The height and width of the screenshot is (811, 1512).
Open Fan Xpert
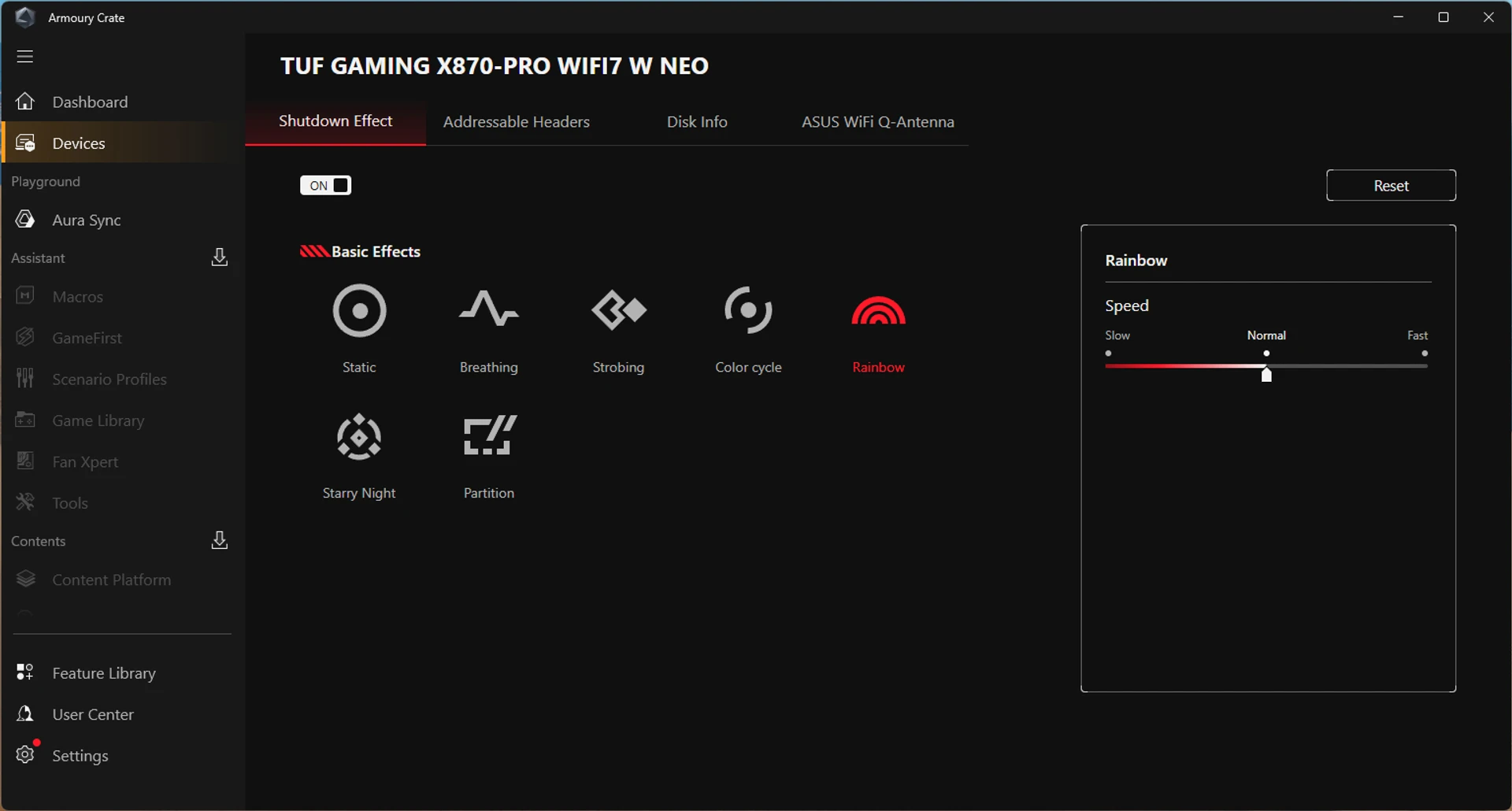123,461
